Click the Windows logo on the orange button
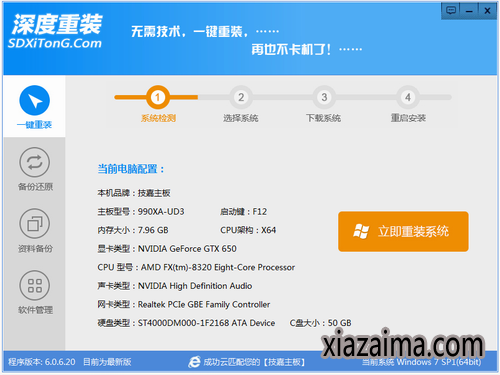Image resolution: width=500 pixels, height=375 pixels. (x=361, y=231)
